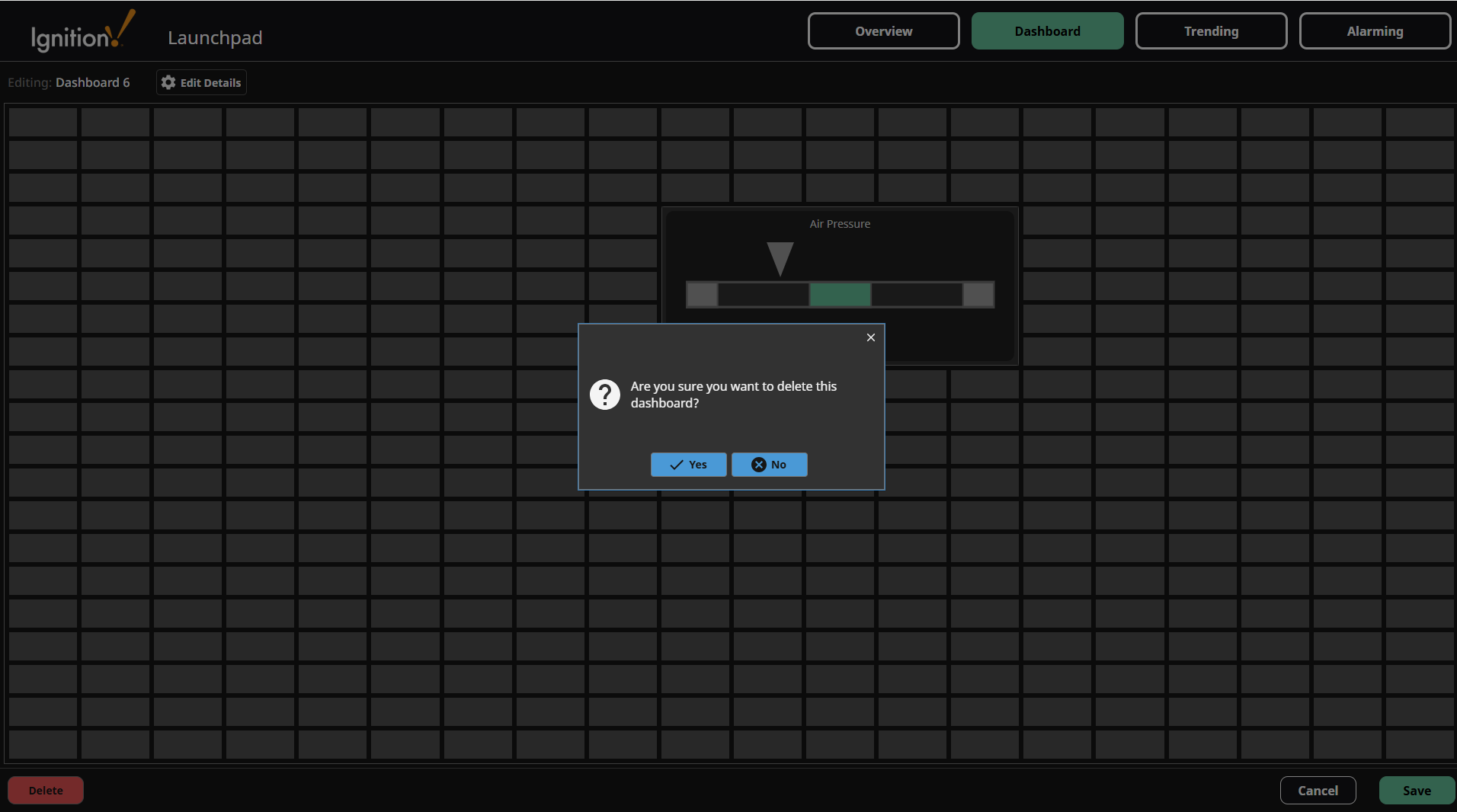Cancel editing Dashboard 6

tap(1317, 790)
